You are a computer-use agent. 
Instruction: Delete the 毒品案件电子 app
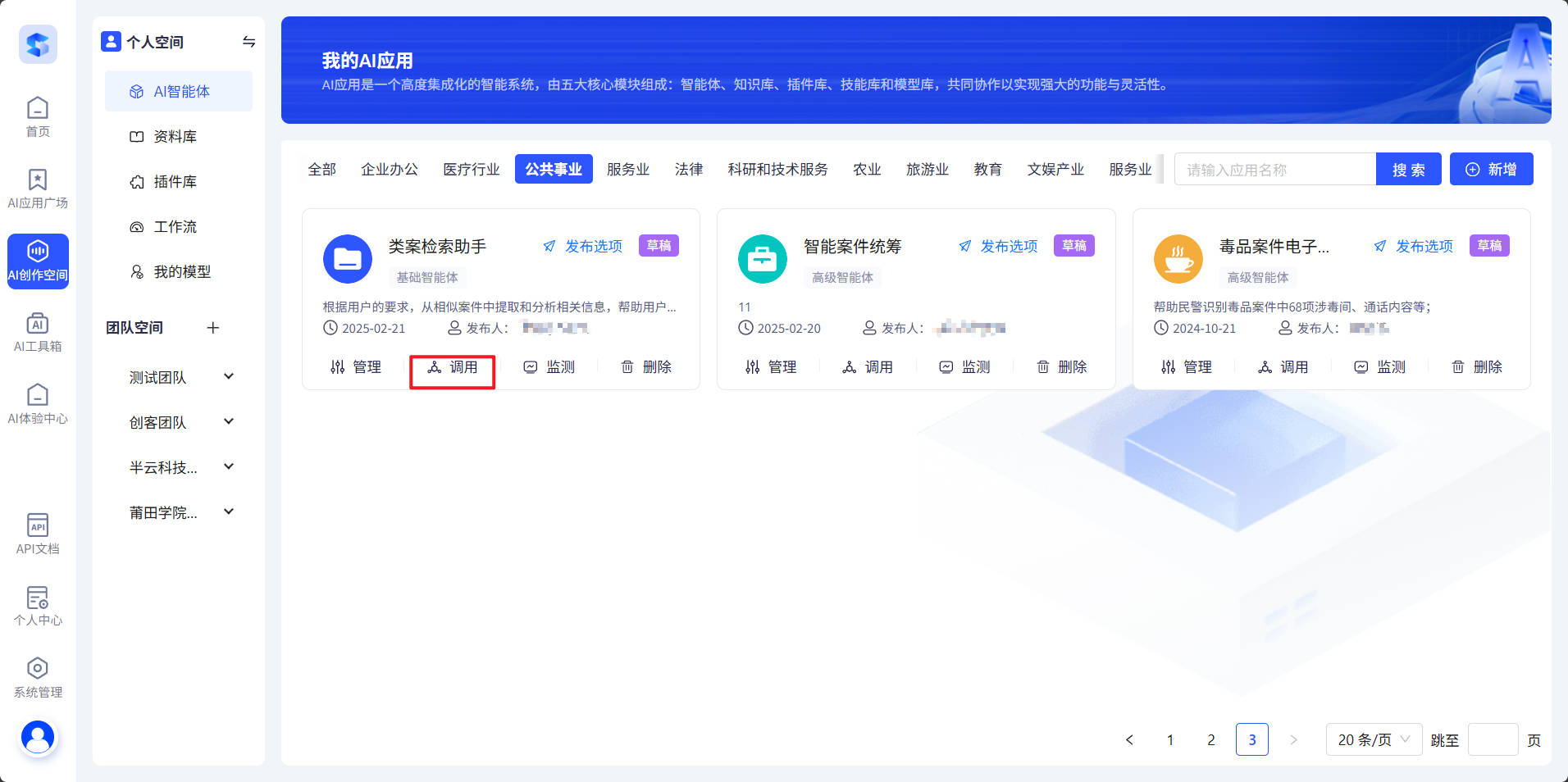(x=1477, y=367)
